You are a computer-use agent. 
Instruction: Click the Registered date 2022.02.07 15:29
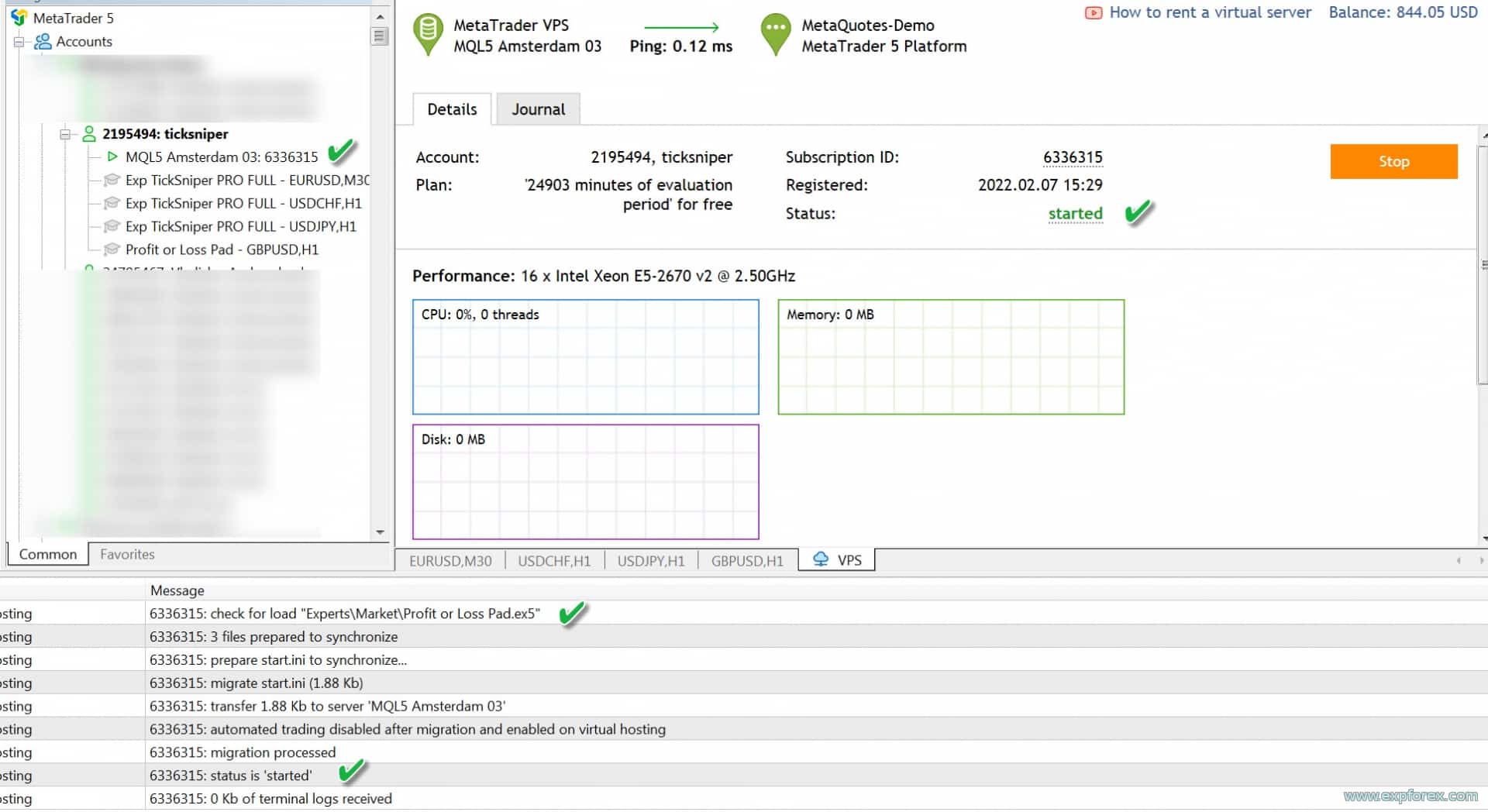coord(1040,185)
